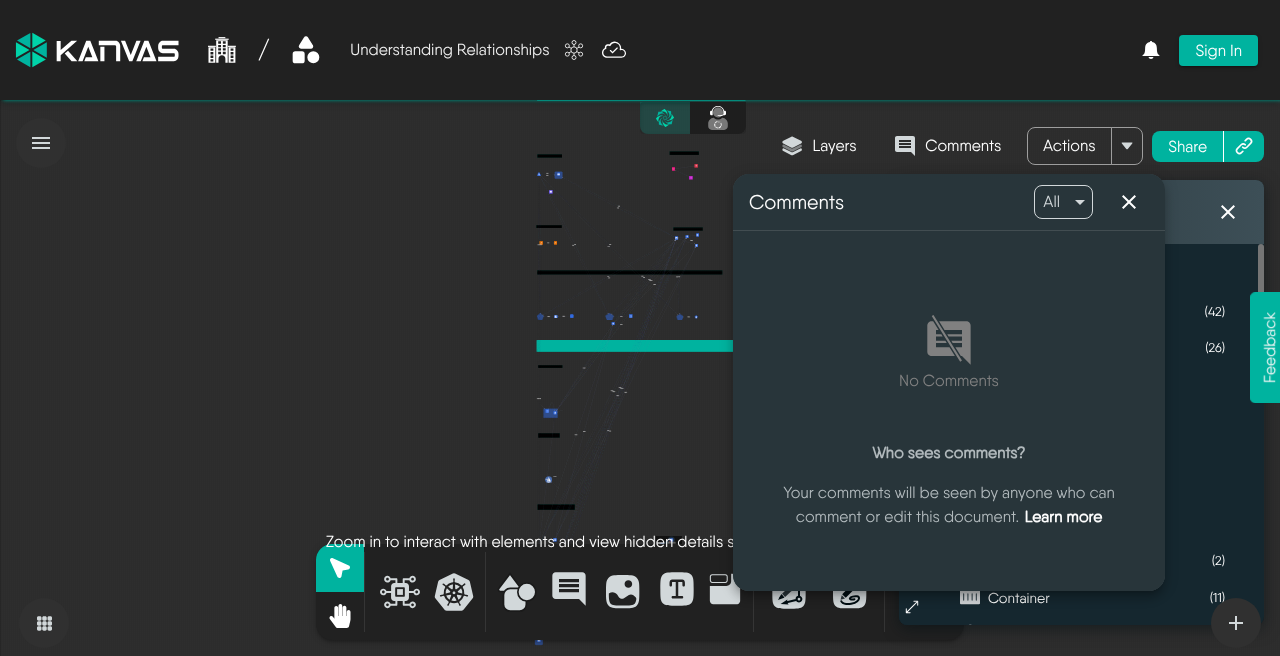This screenshot has width=1280, height=656.
Task: Select the image tool
Action: tap(623, 592)
